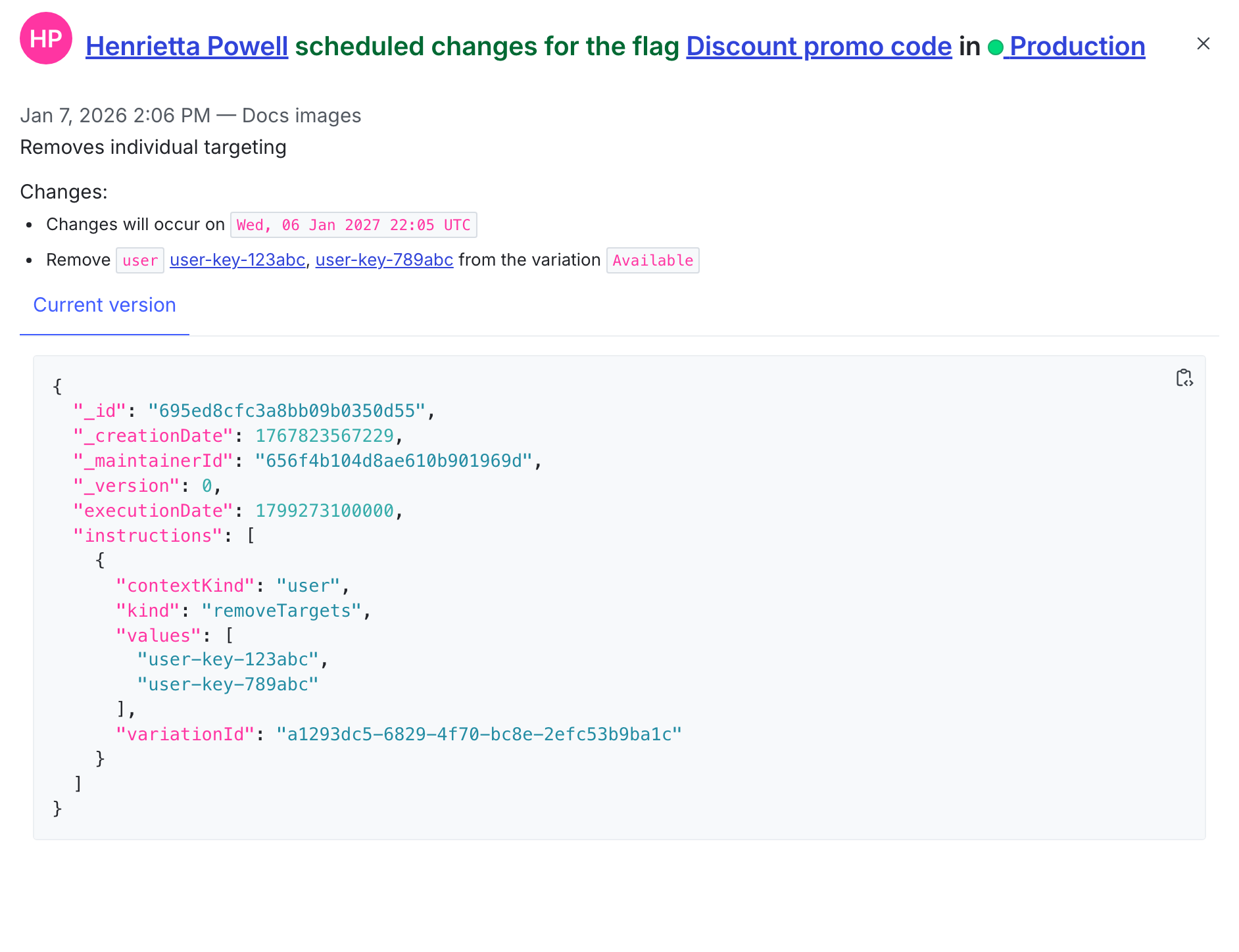Click the _maintainerId value in the JSON
Screen dimensions: 1239x952
pos(393,461)
